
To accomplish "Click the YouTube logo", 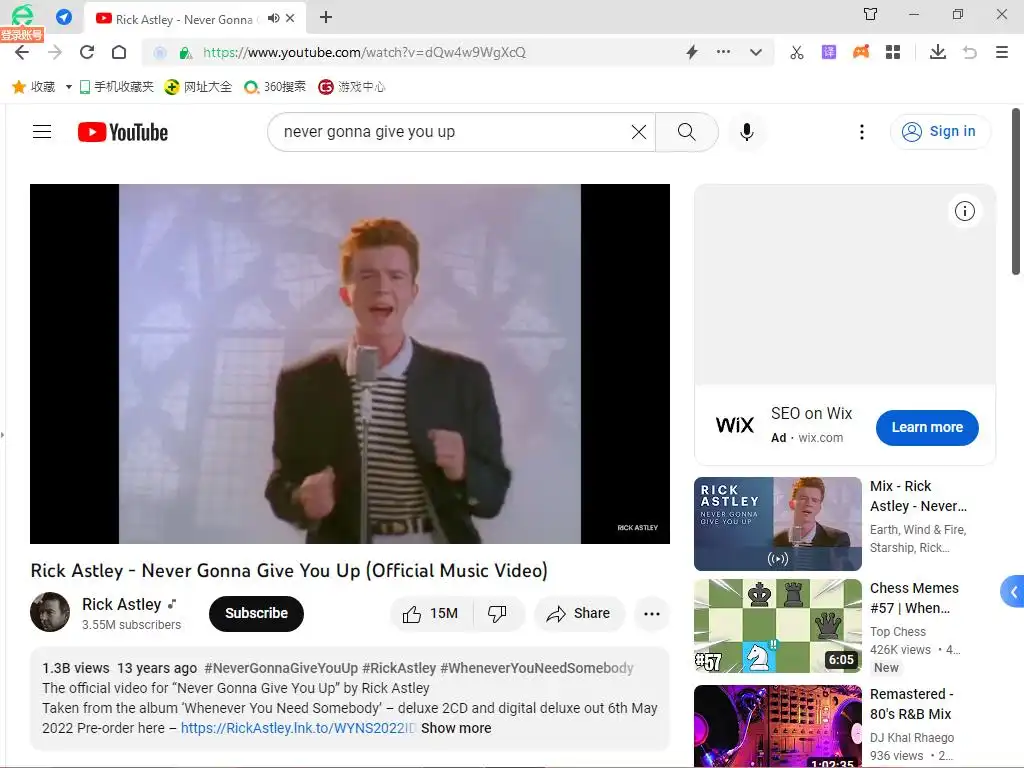I will pos(123,132).
